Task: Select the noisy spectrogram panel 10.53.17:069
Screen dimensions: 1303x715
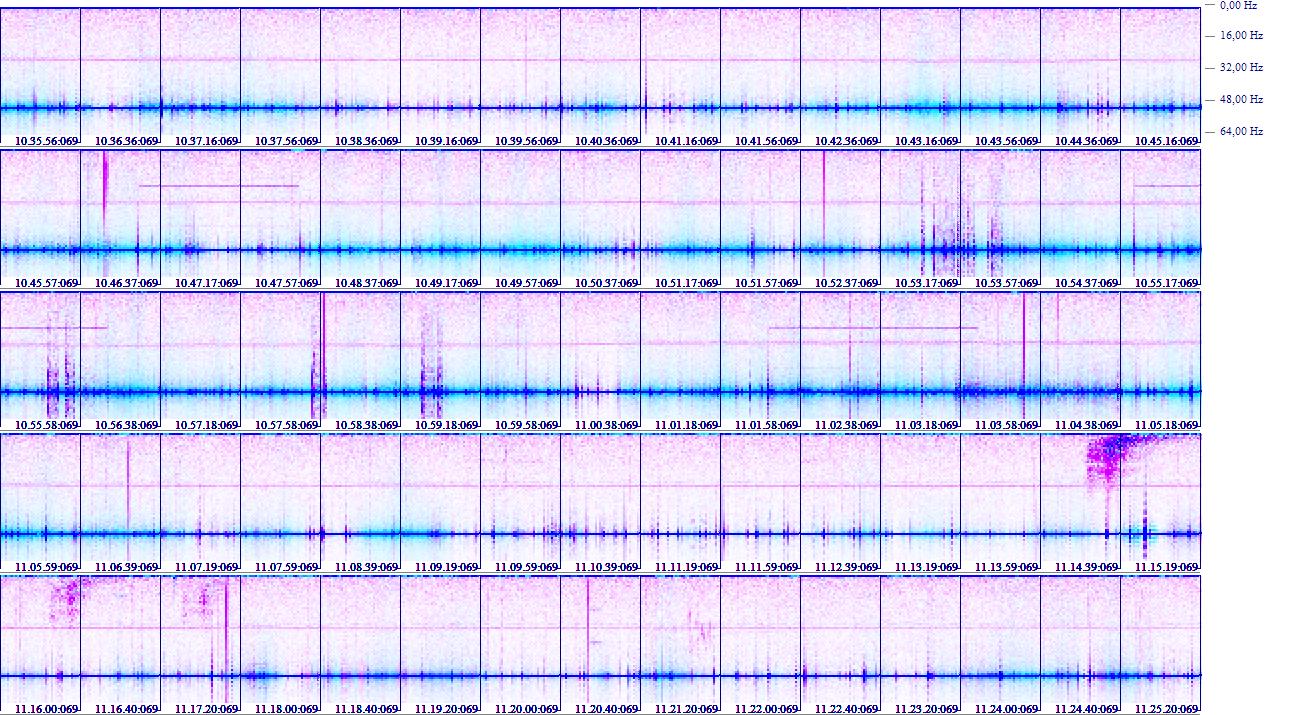Action: [x=920, y=219]
